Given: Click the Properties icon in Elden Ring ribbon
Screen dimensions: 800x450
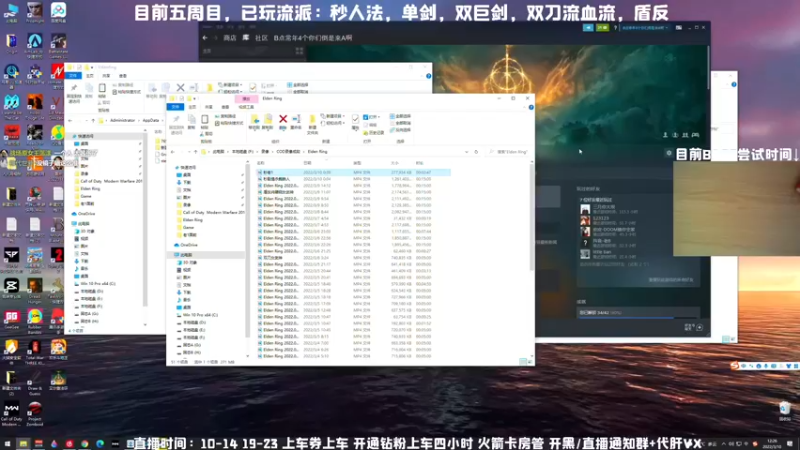Looking at the screenshot, I should pyautogui.click(x=355, y=119).
